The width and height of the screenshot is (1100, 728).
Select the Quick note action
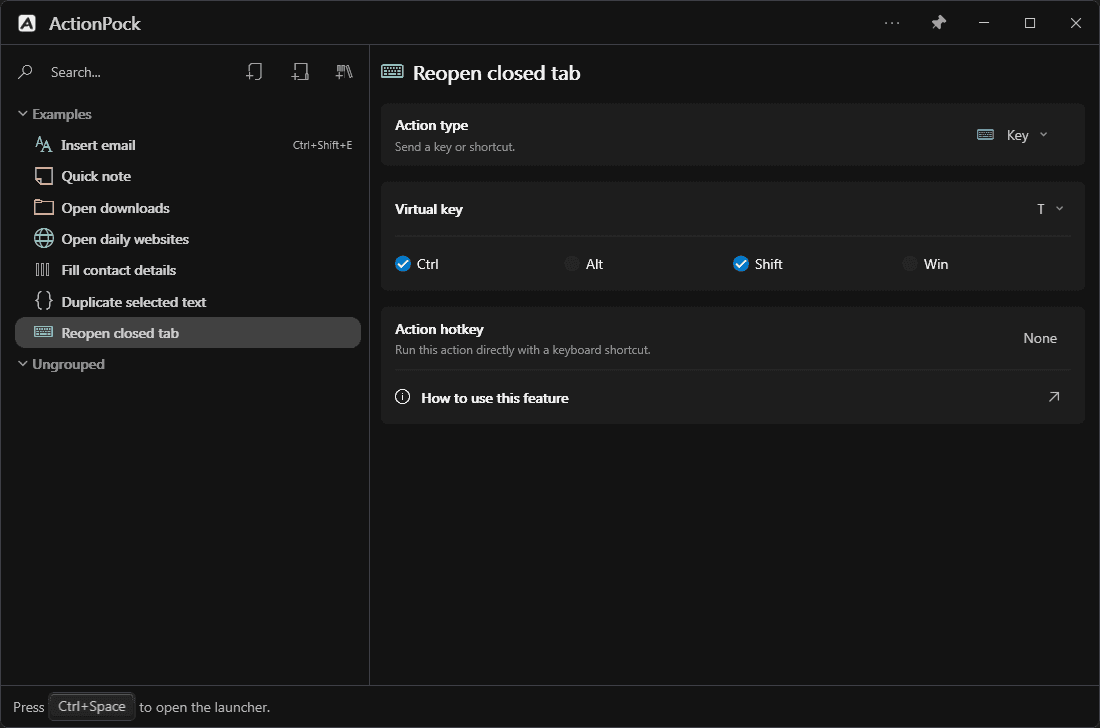[188, 176]
